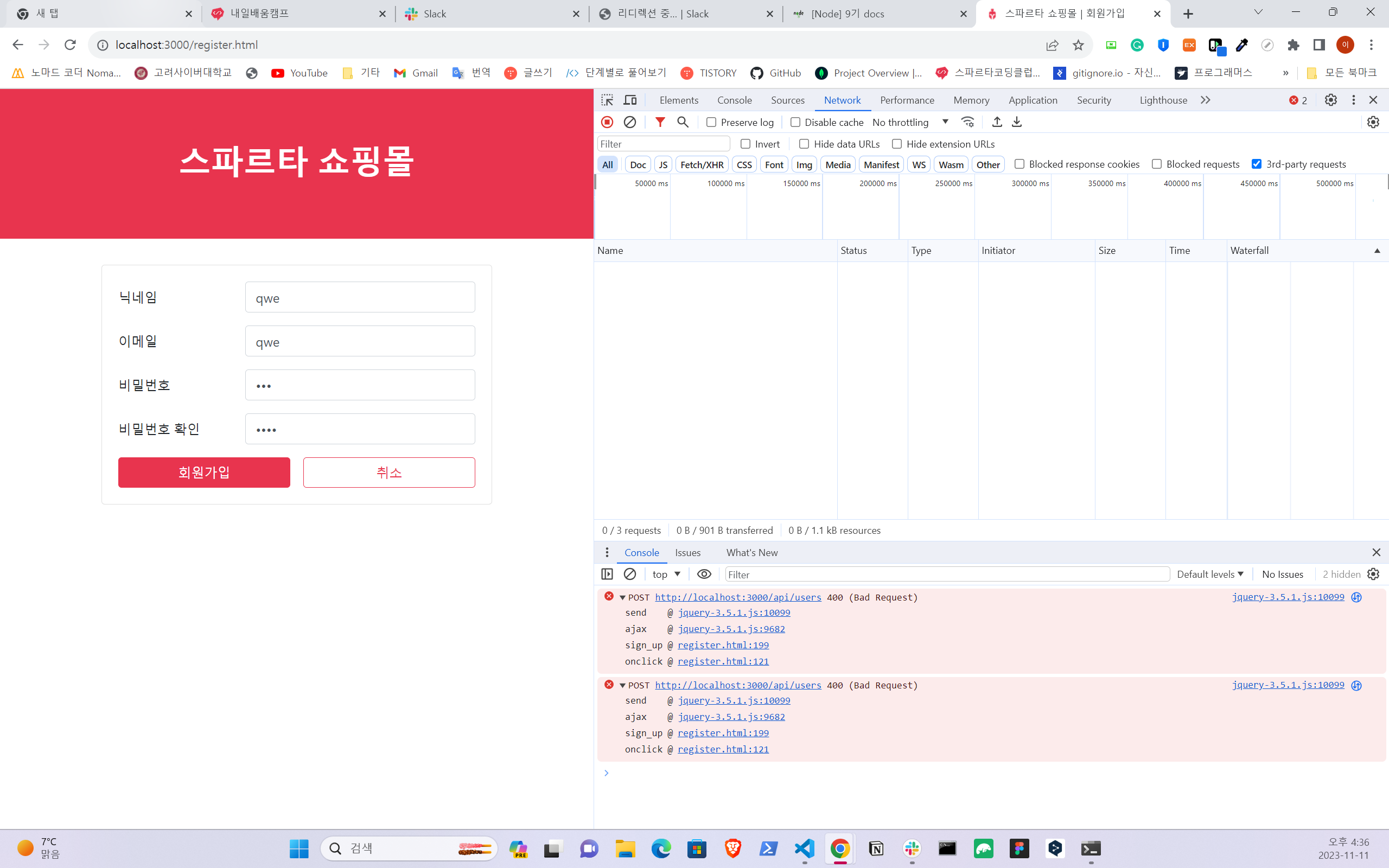
Task: Open first register.html:199 link
Action: [723, 644]
